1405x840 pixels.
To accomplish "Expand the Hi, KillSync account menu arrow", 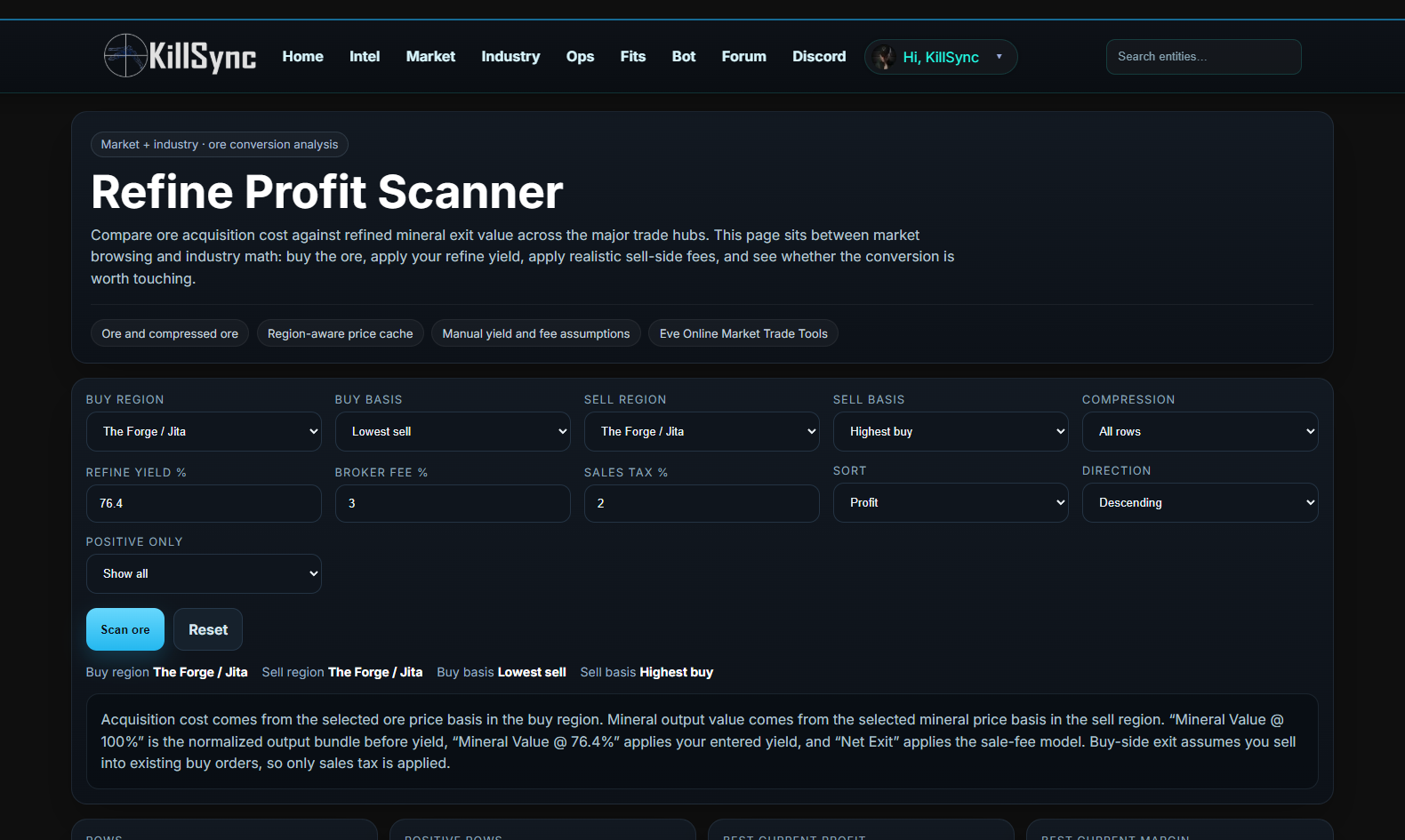I will [999, 57].
